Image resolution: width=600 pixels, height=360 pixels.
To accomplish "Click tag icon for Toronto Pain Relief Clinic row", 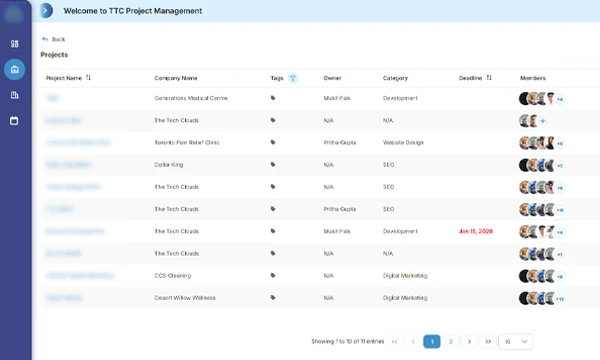I will pyautogui.click(x=273, y=142).
